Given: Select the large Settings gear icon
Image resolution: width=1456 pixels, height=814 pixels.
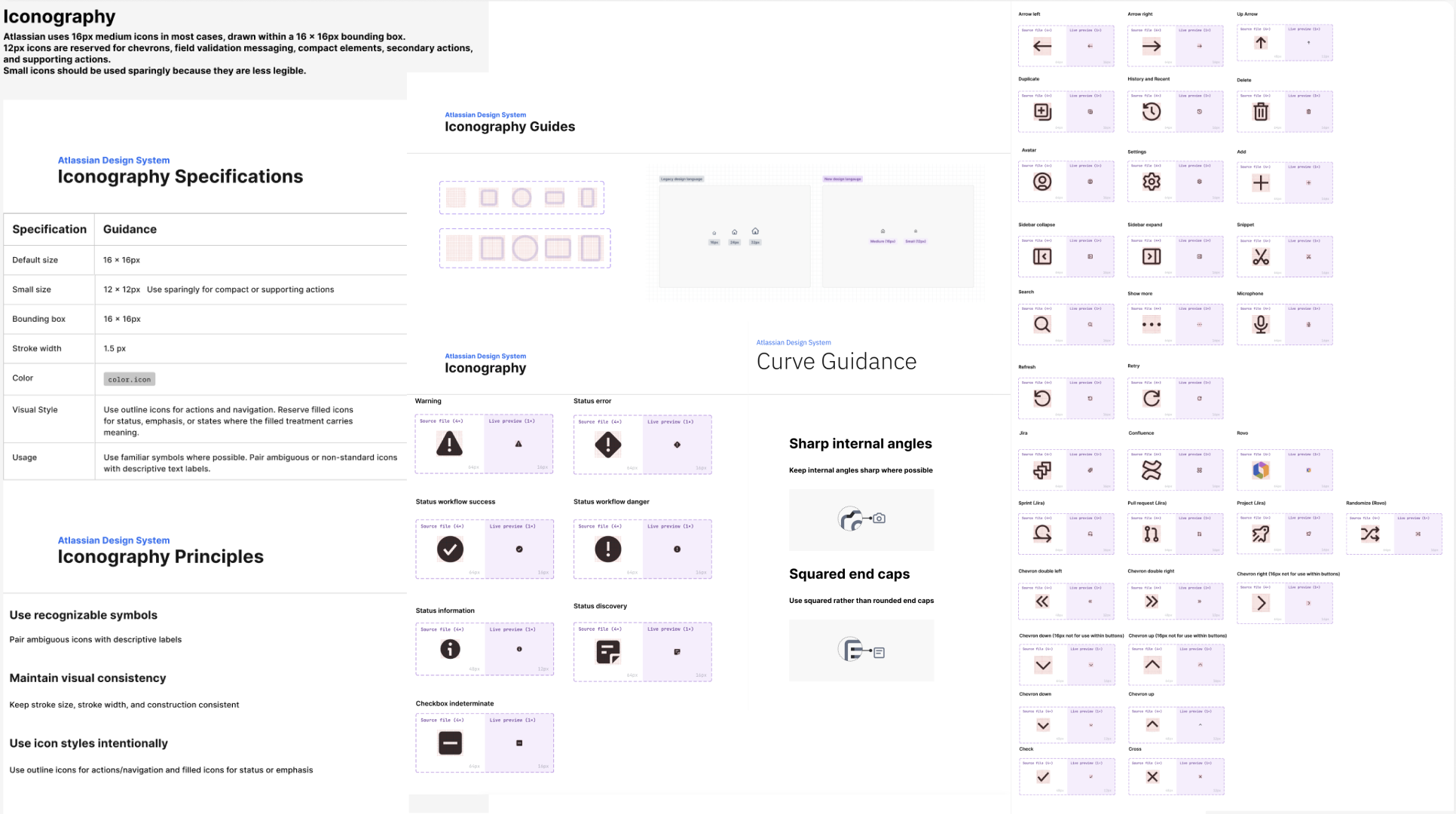Looking at the screenshot, I should 1152,182.
